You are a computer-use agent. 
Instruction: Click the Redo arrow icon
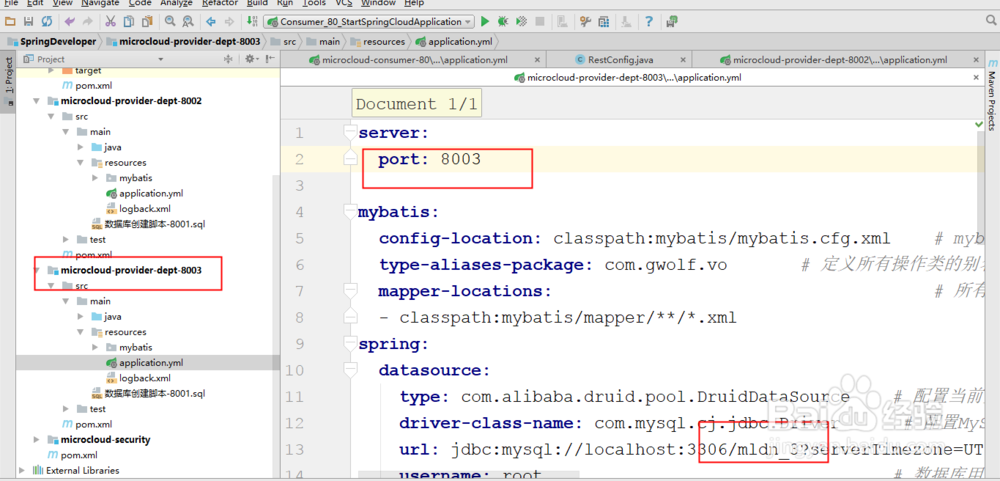pyautogui.click(x=87, y=22)
